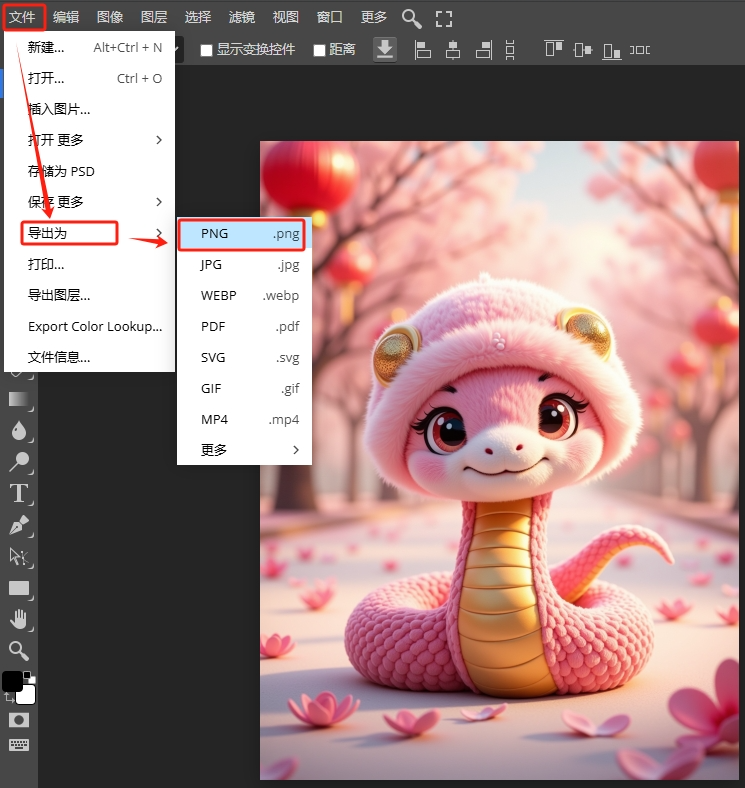
Task: Export as WEBP from the submenu
Action: (x=244, y=296)
